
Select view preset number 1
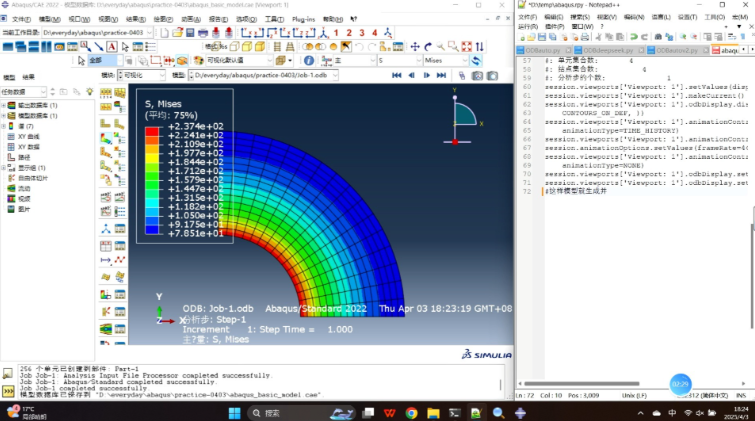coord(336,33)
